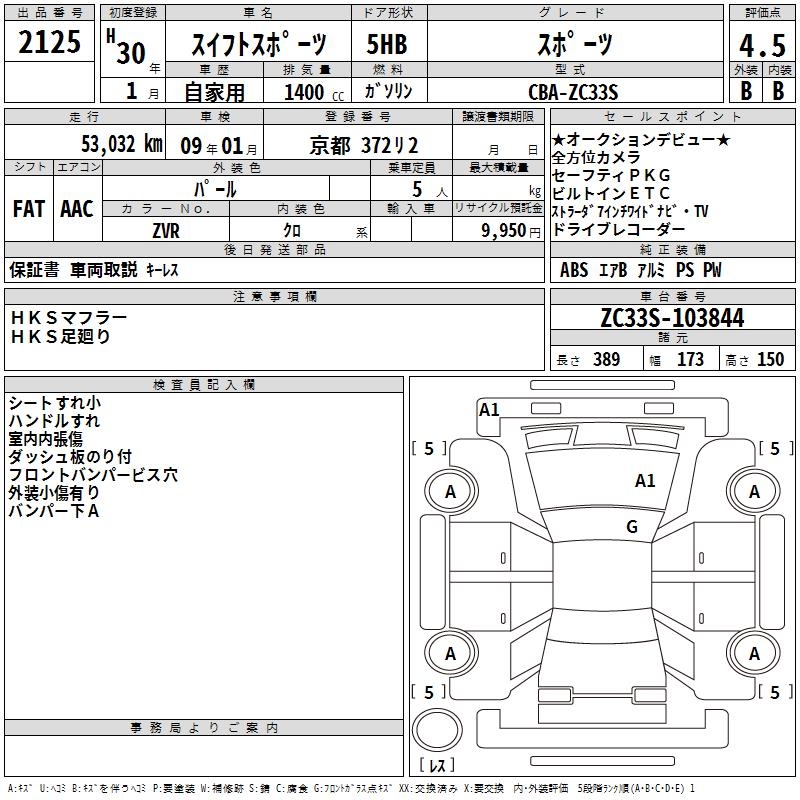Click the inspection expiry 09年01月

click(x=218, y=146)
